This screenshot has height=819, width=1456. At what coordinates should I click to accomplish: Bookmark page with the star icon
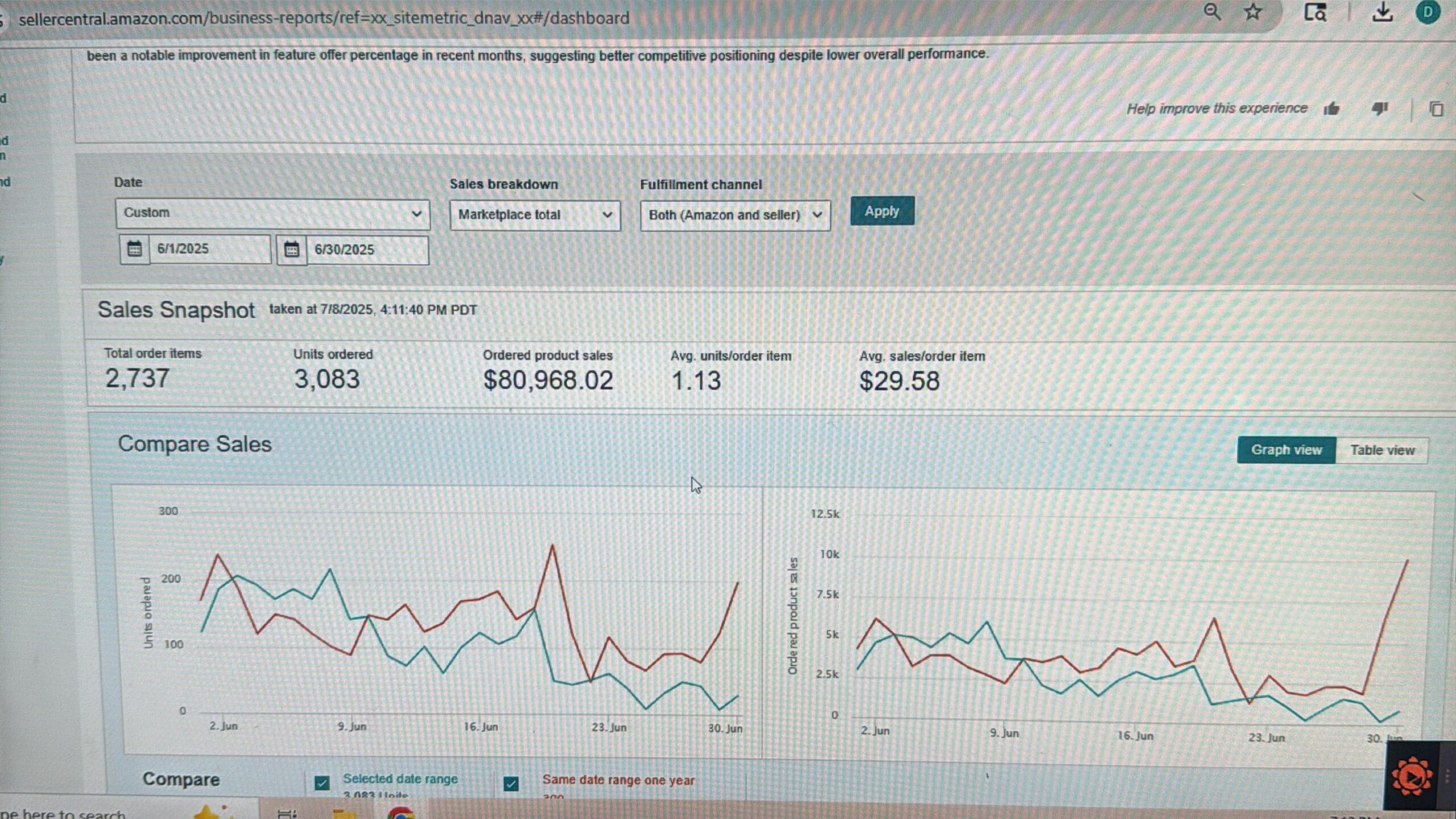pos(1253,13)
